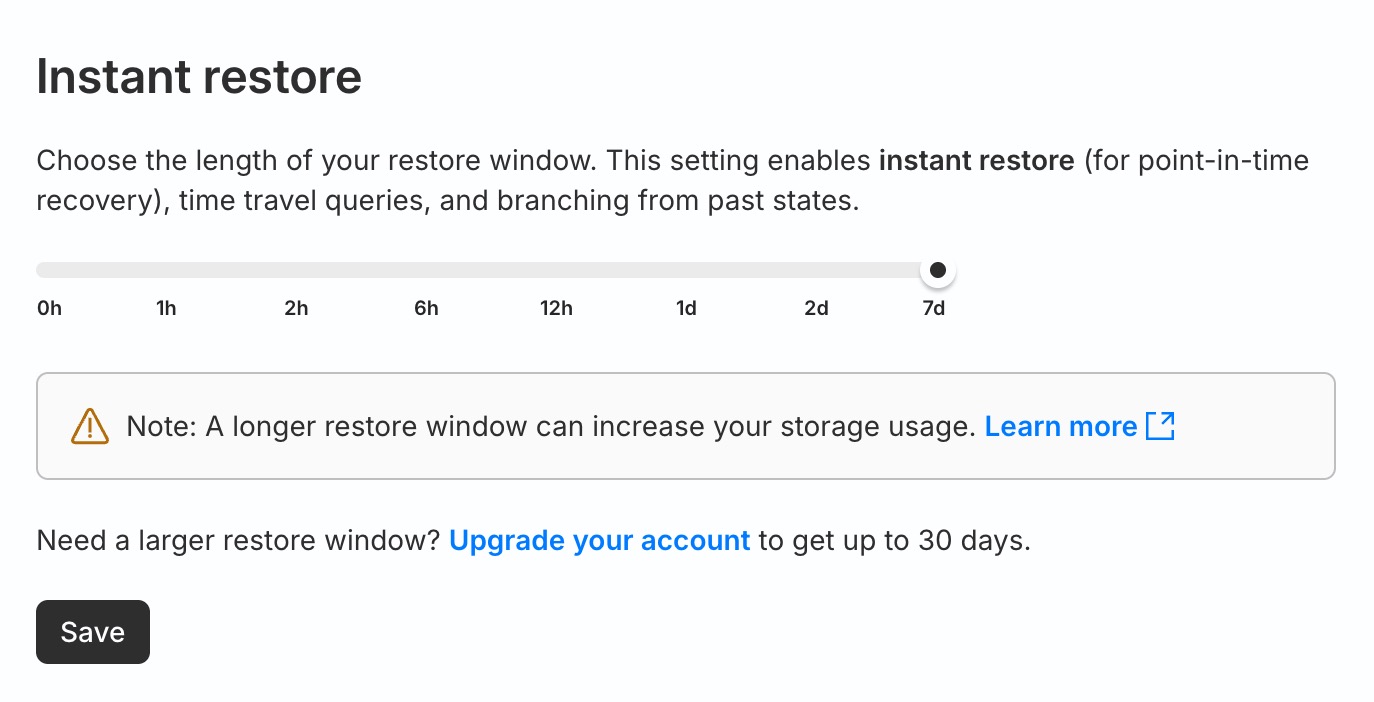Click the warning triangle icon in the note

[90, 426]
